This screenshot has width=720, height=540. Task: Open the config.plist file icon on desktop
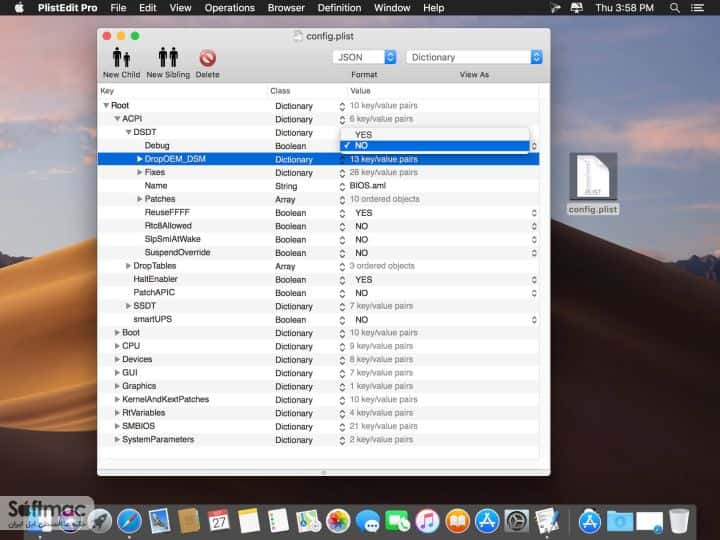coord(593,177)
